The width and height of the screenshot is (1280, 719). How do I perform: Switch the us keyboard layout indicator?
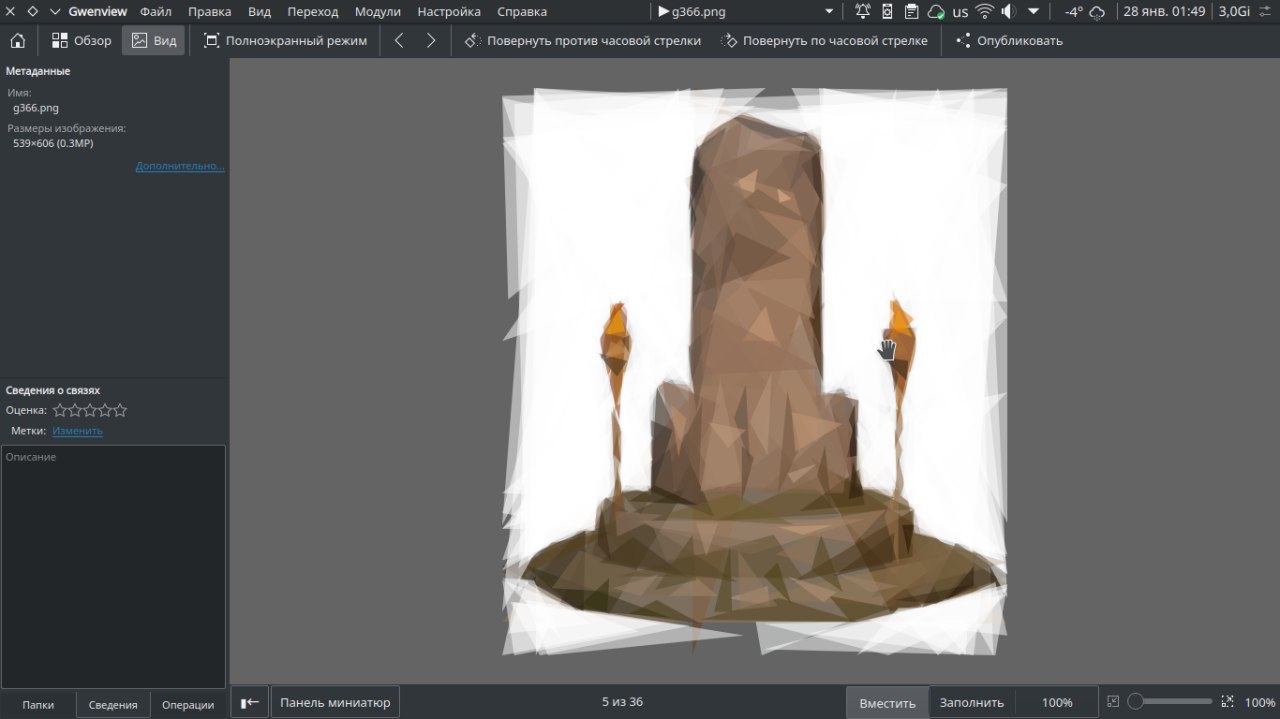point(960,12)
